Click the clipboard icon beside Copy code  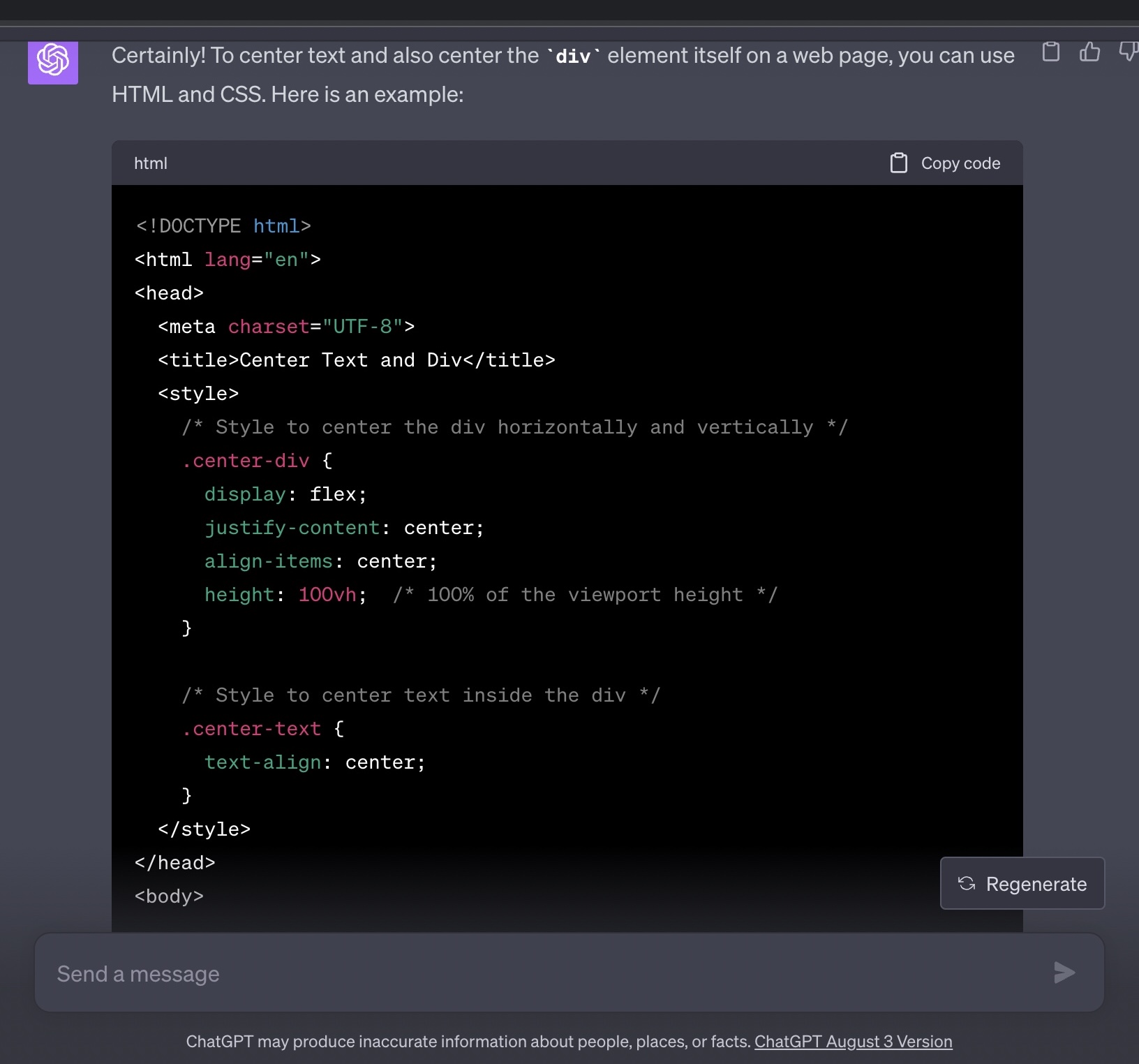coord(899,163)
